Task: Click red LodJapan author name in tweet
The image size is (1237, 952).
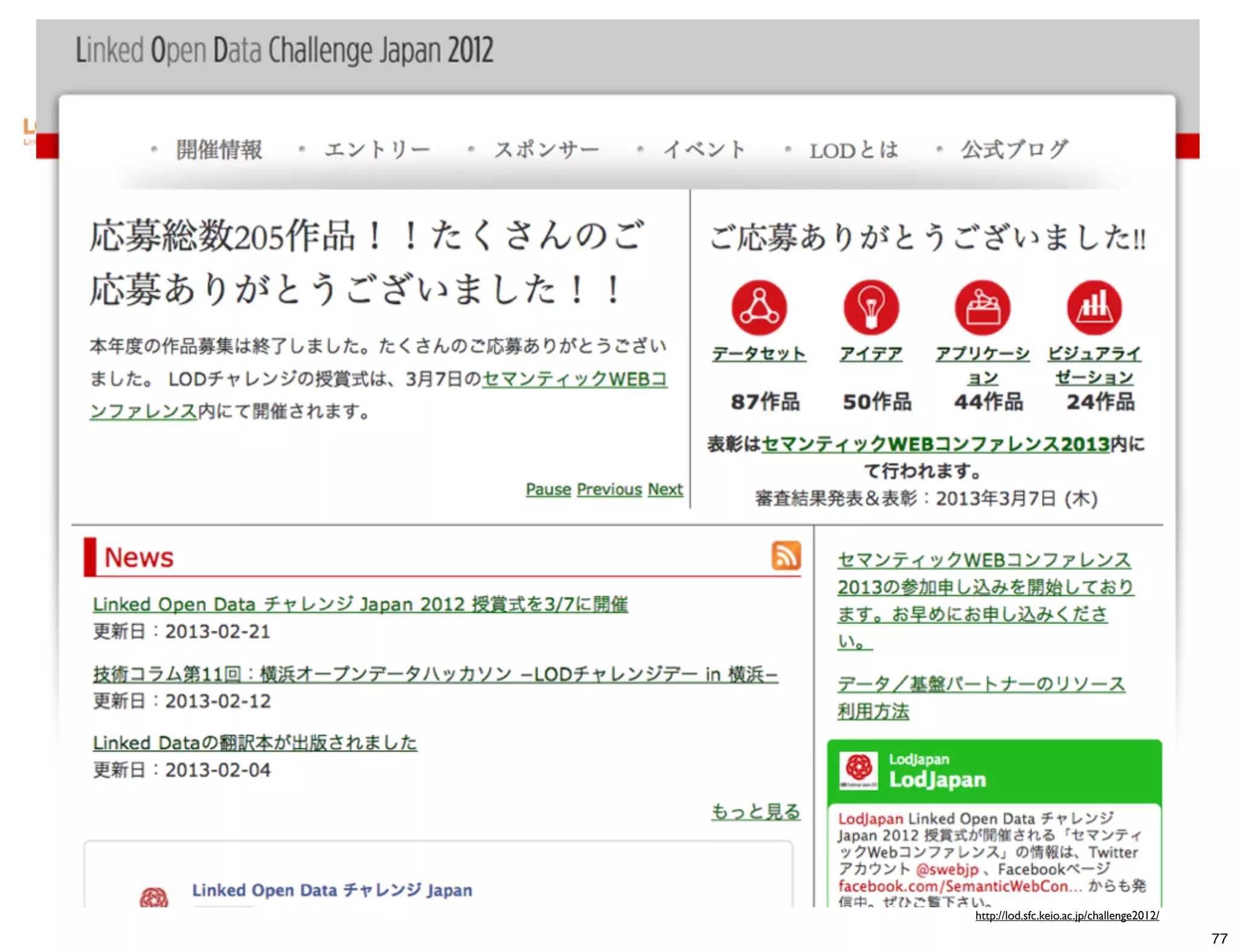Action: click(870, 819)
